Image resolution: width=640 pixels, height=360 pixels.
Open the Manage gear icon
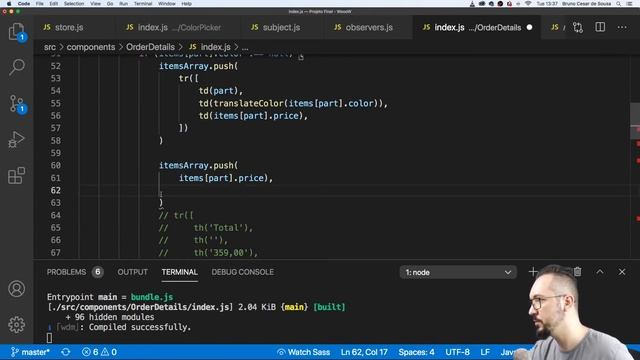[16, 324]
